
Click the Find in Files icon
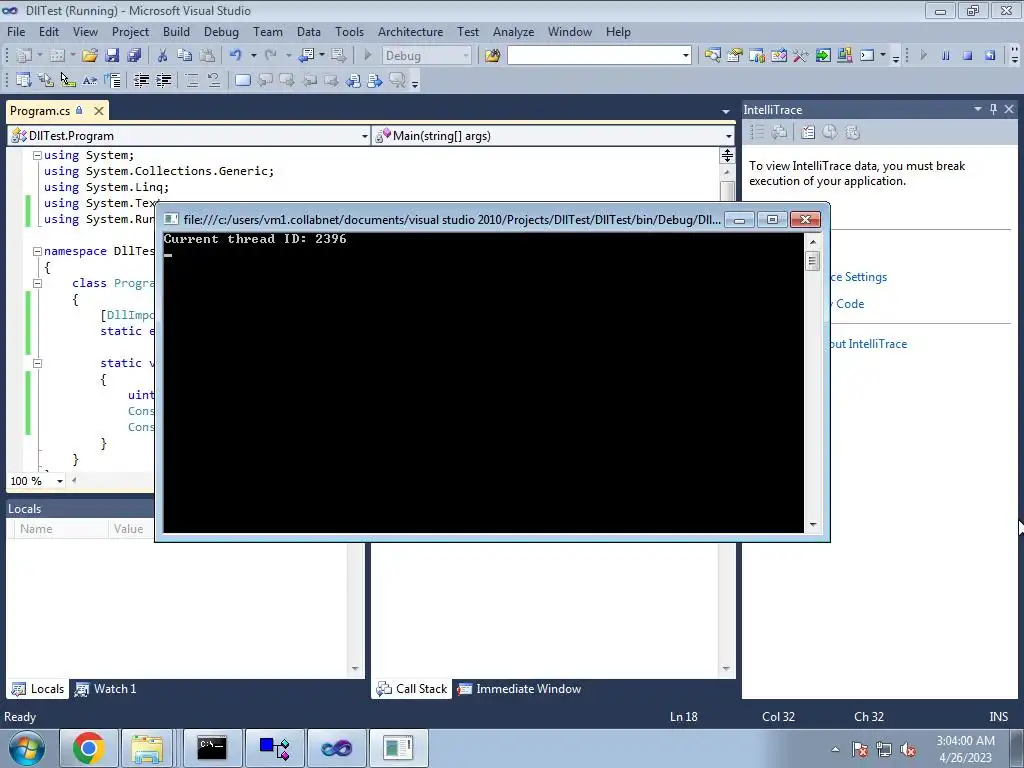pyautogui.click(x=492, y=56)
